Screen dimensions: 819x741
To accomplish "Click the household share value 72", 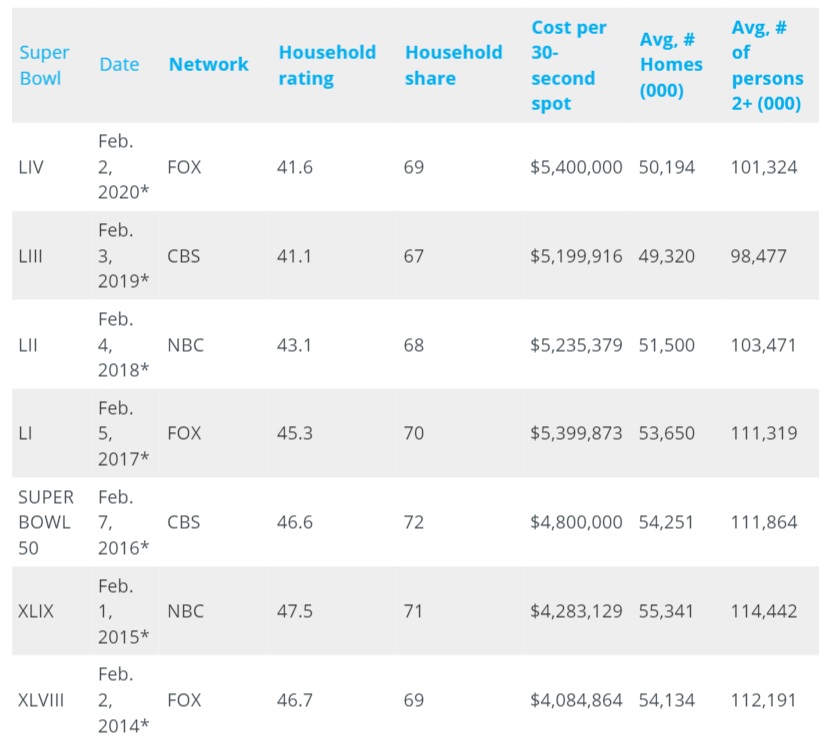I will click(x=414, y=522).
